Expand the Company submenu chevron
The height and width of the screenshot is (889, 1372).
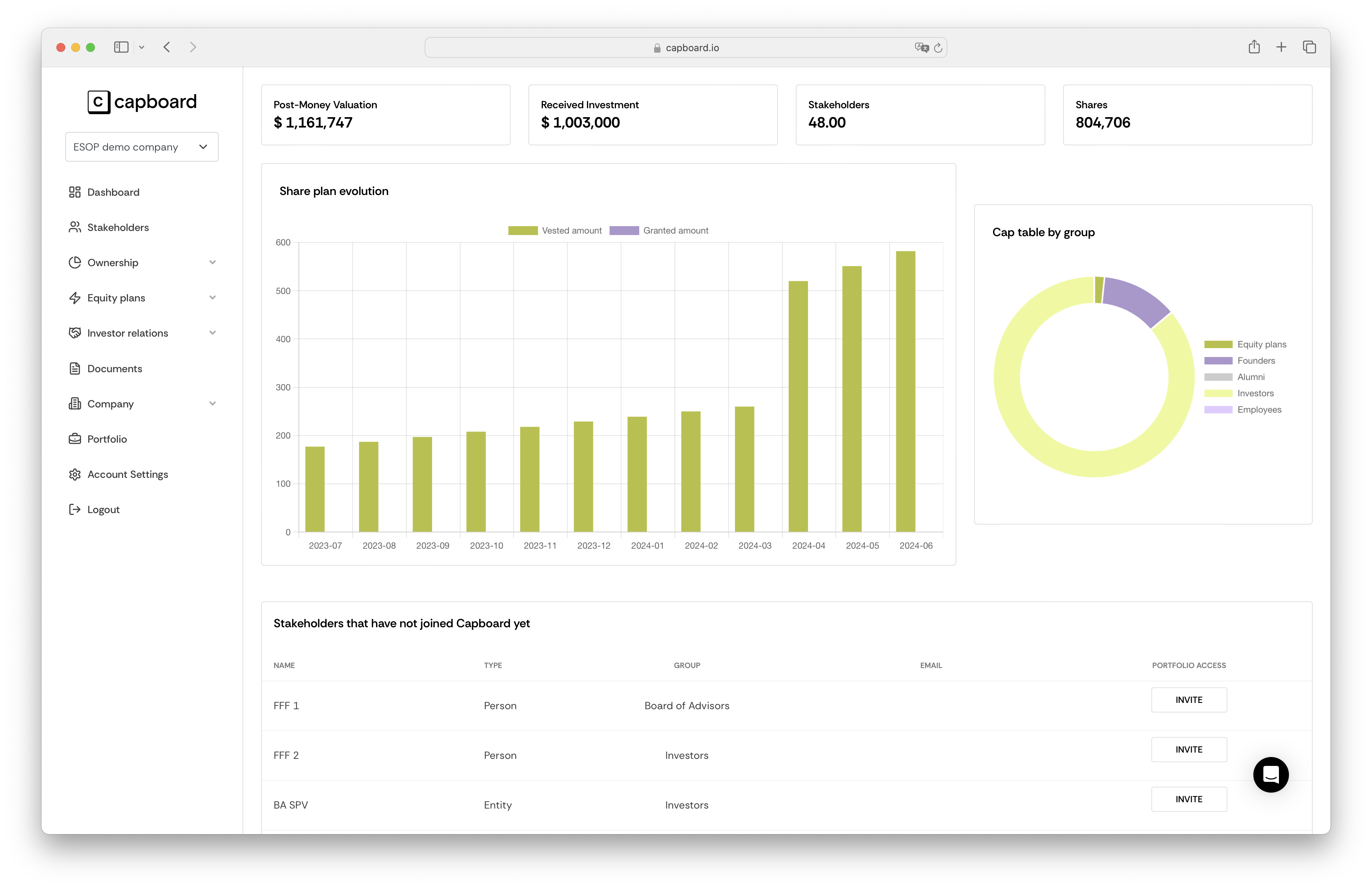click(x=213, y=404)
